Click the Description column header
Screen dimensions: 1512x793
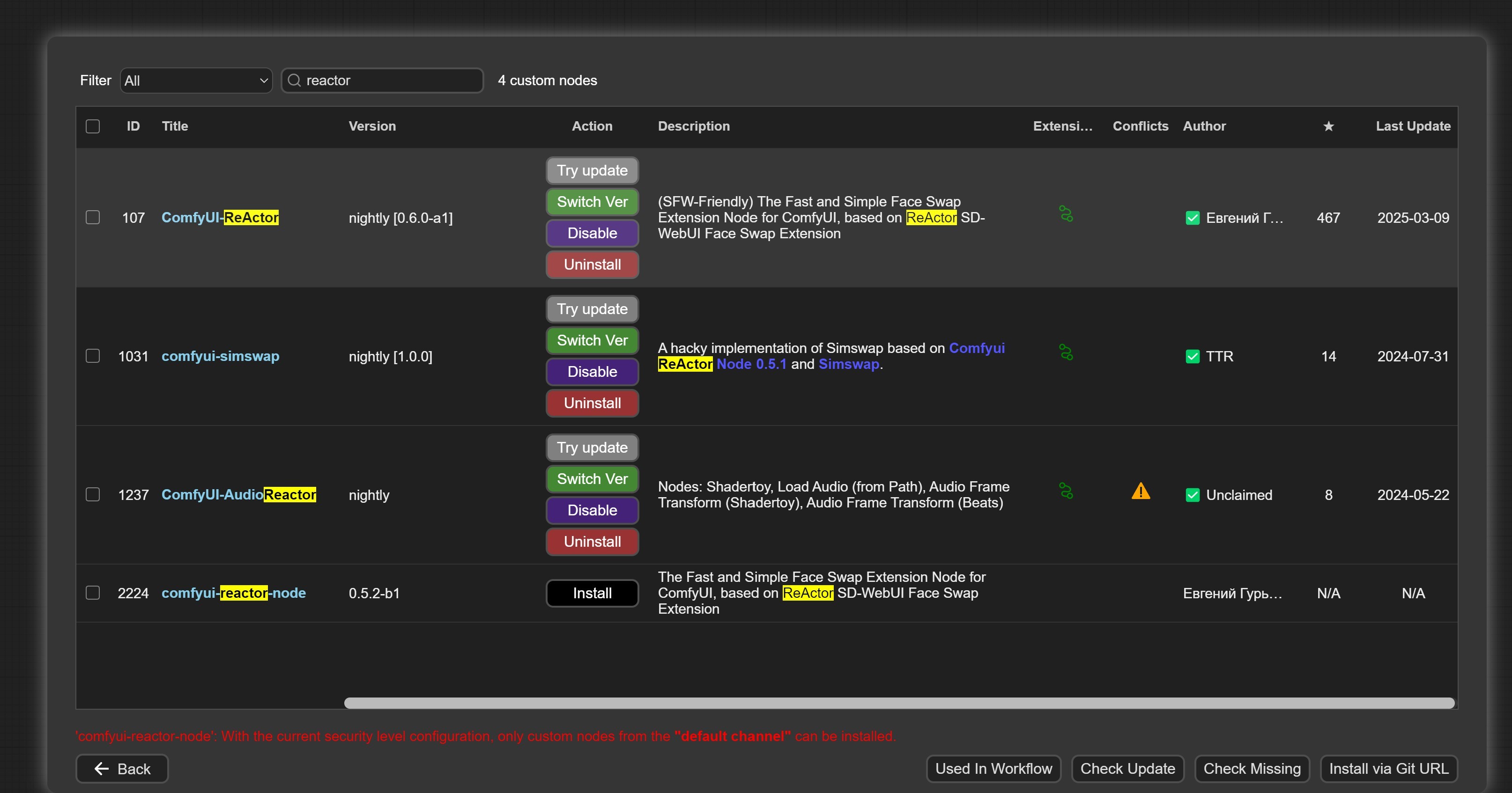tap(694, 126)
